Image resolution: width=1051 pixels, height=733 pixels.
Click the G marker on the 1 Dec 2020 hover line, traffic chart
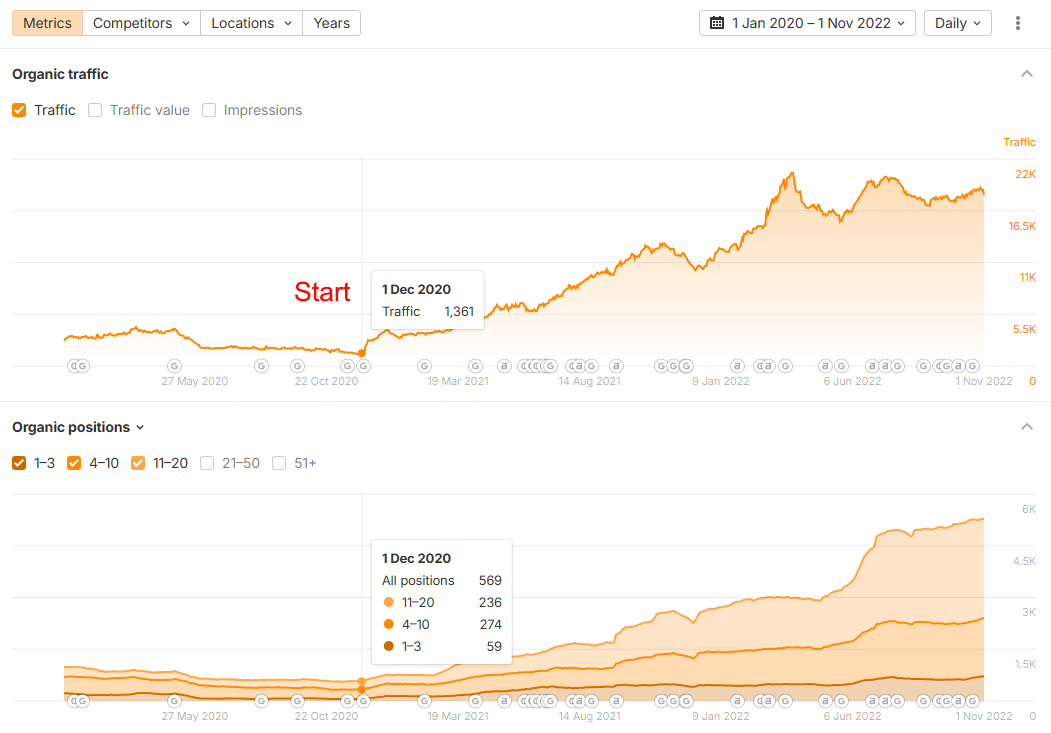(x=363, y=366)
